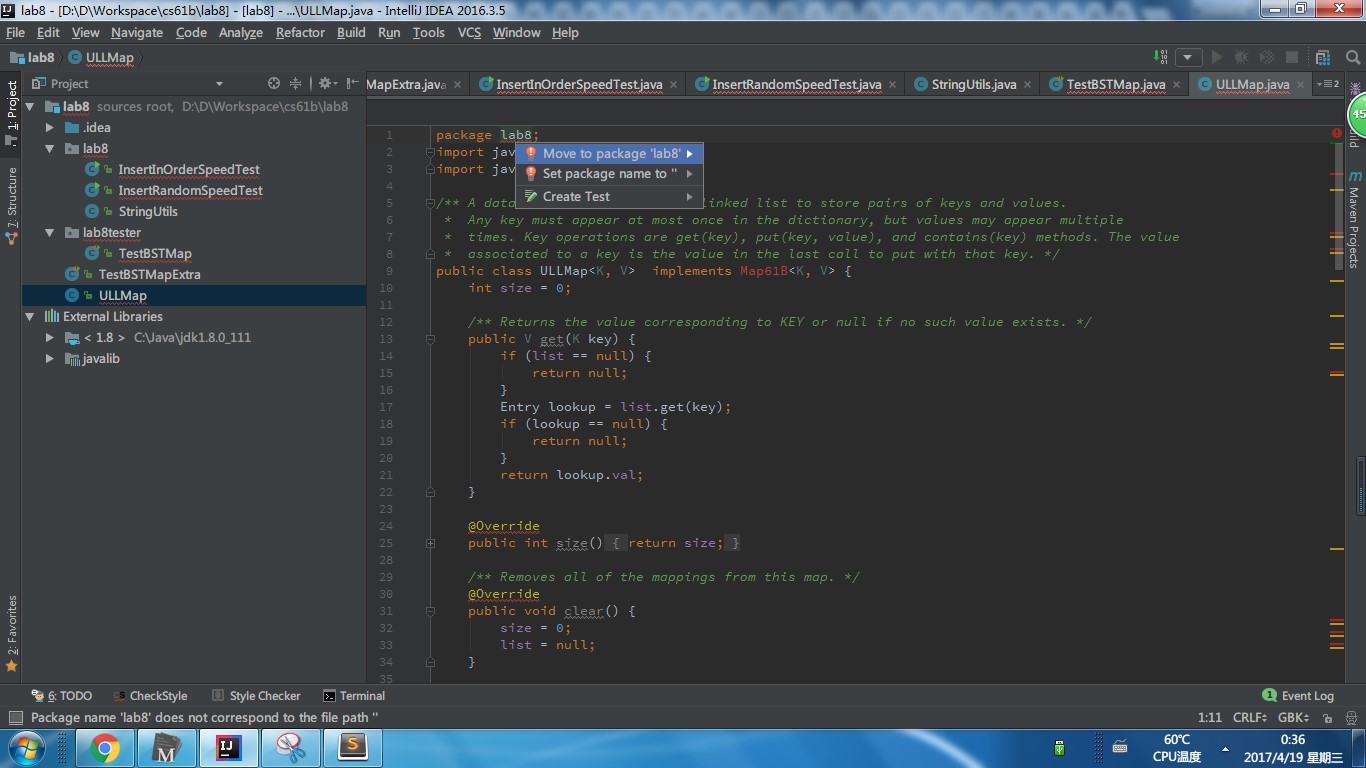Open the Terminal tool window
Screen dimensions: 1366x768
354,696
